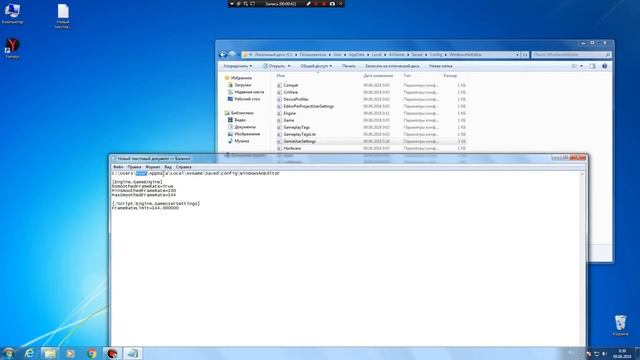Click the Back arrow in Explorer

point(223,54)
